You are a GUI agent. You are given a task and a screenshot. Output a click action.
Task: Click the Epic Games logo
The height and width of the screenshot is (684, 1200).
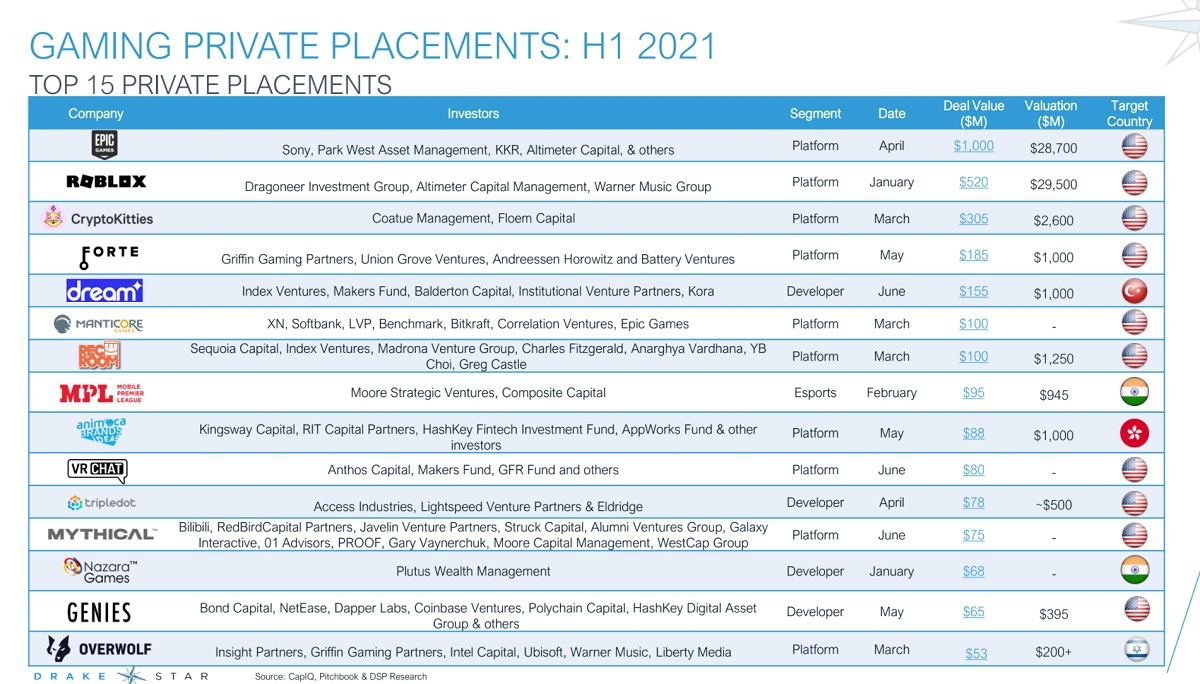click(104, 145)
